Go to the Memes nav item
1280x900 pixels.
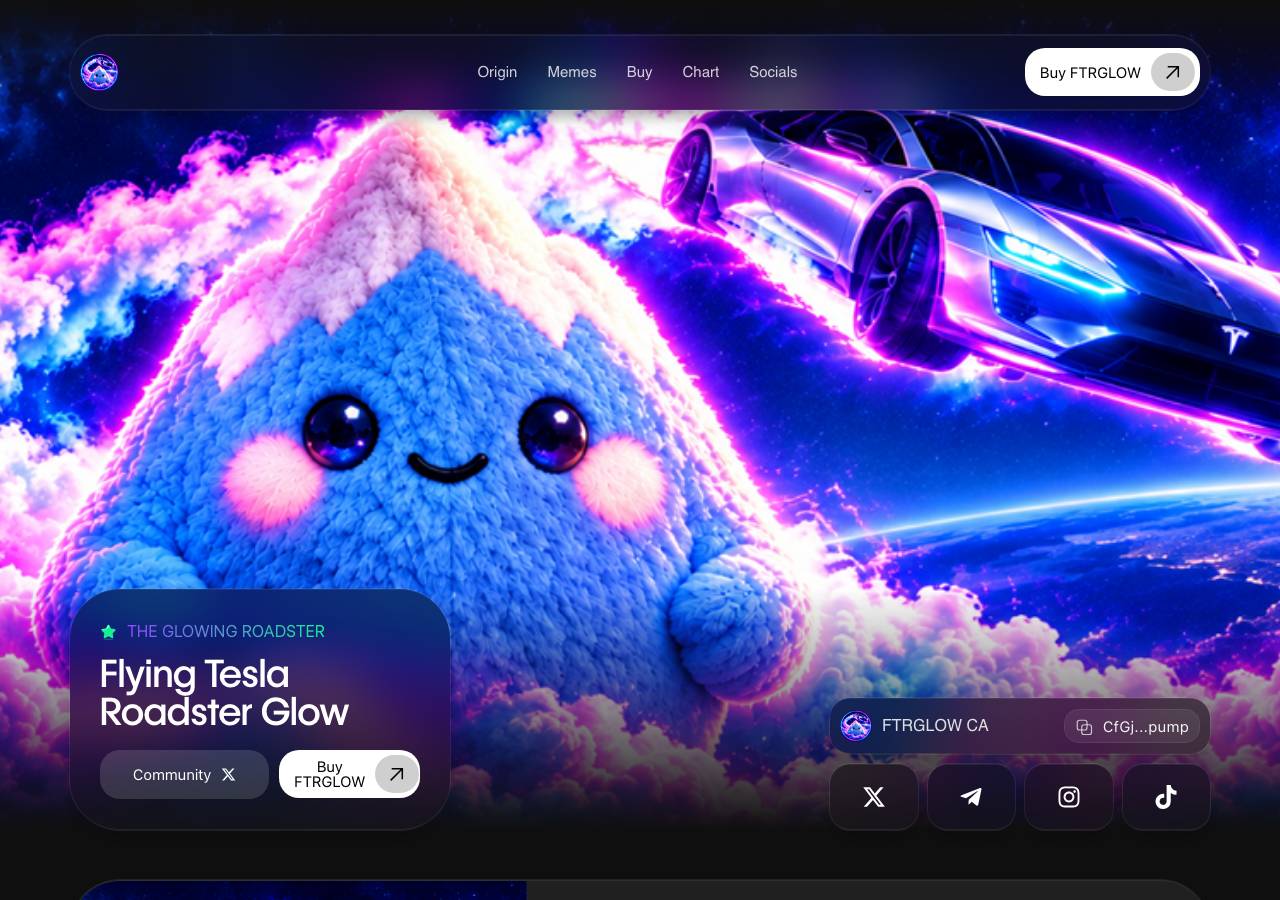[572, 72]
